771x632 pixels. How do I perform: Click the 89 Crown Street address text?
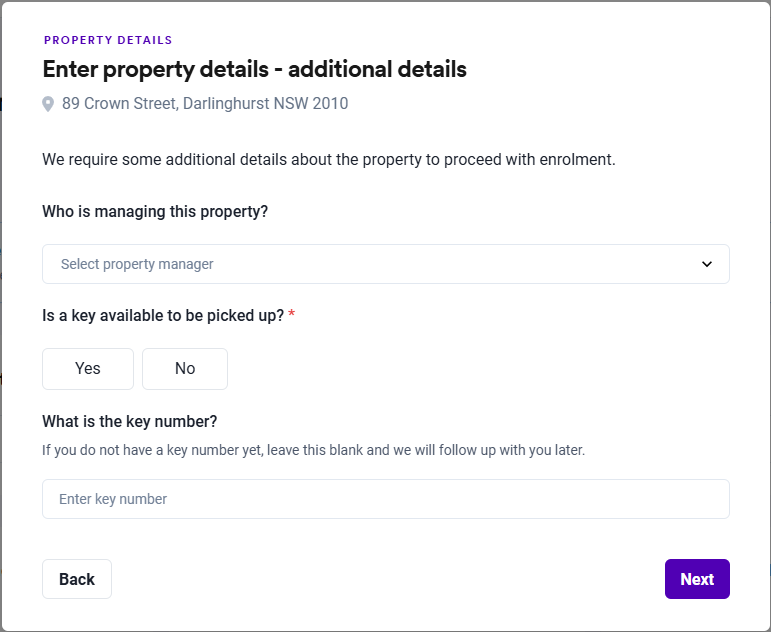pyautogui.click(x=205, y=103)
